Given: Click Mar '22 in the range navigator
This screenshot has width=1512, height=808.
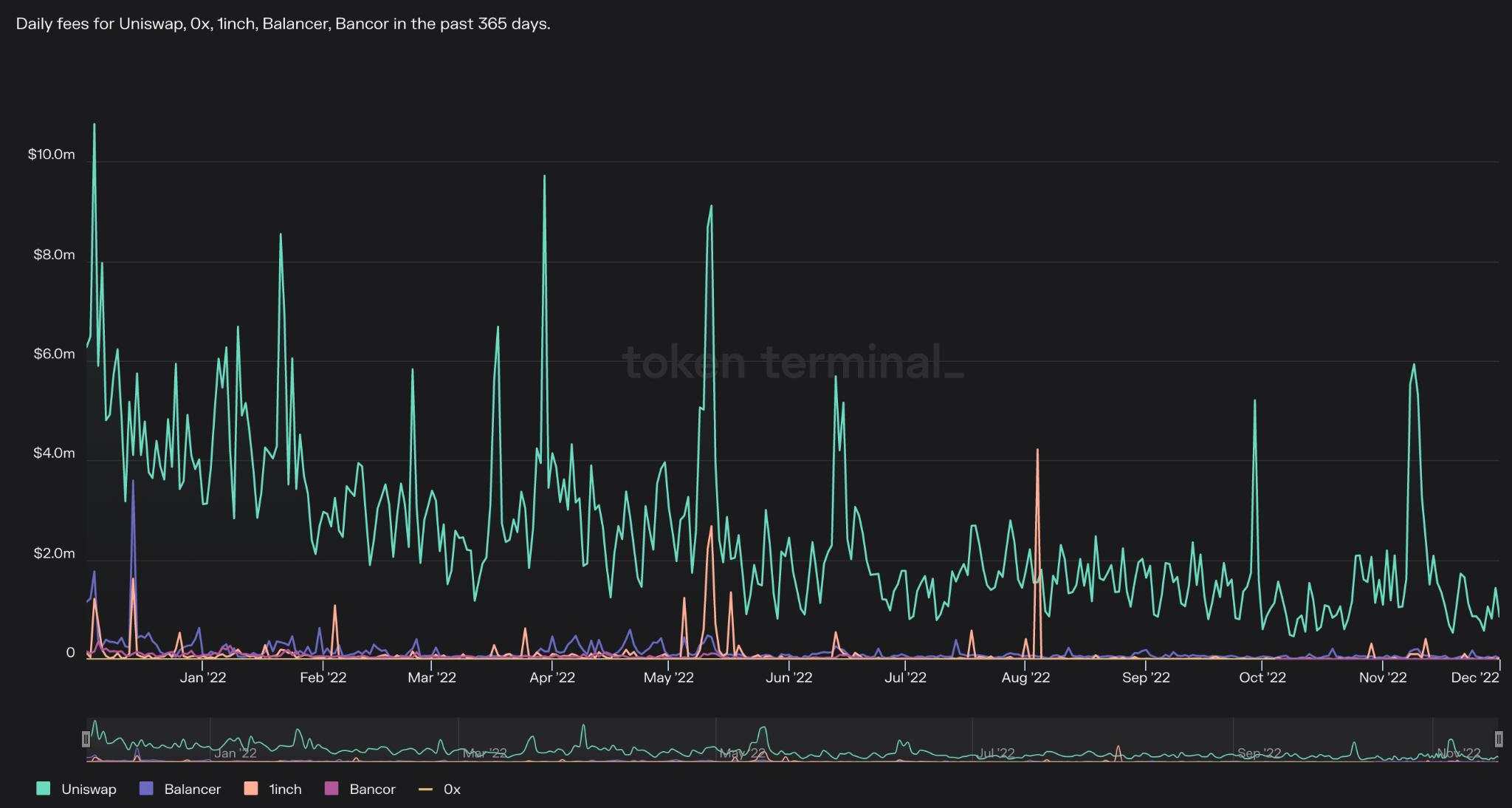Looking at the screenshot, I should pyautogui.click(x=484, y=753).
